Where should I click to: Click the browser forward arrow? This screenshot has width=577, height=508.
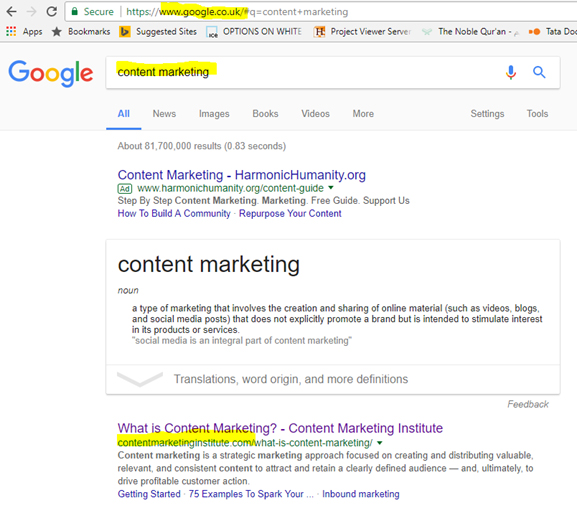[x=32, y=12]
